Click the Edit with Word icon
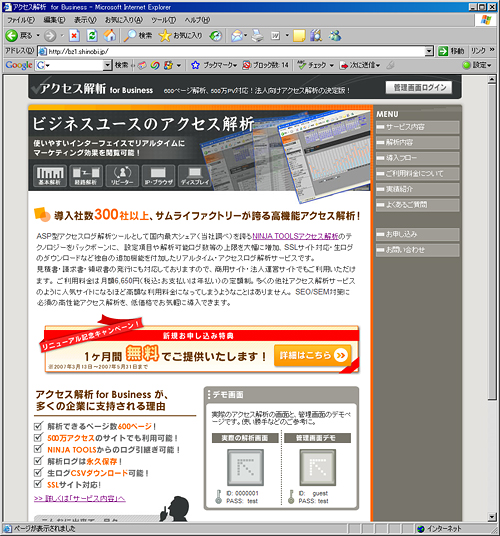The height and width of the screenshot is (536, 500). (x=275, y=36)
